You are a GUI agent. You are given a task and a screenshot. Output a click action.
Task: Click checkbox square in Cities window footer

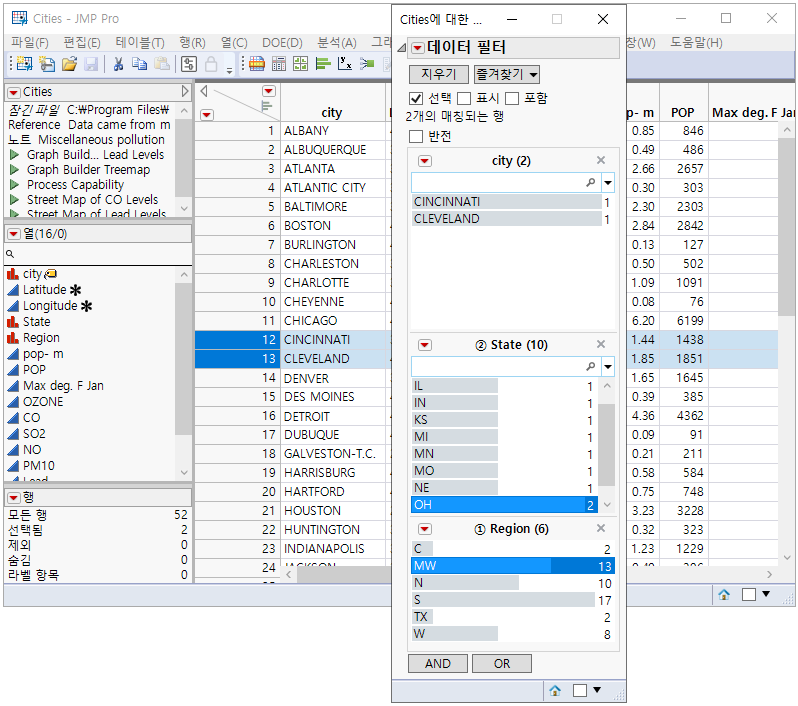click(x=749, y=595)
